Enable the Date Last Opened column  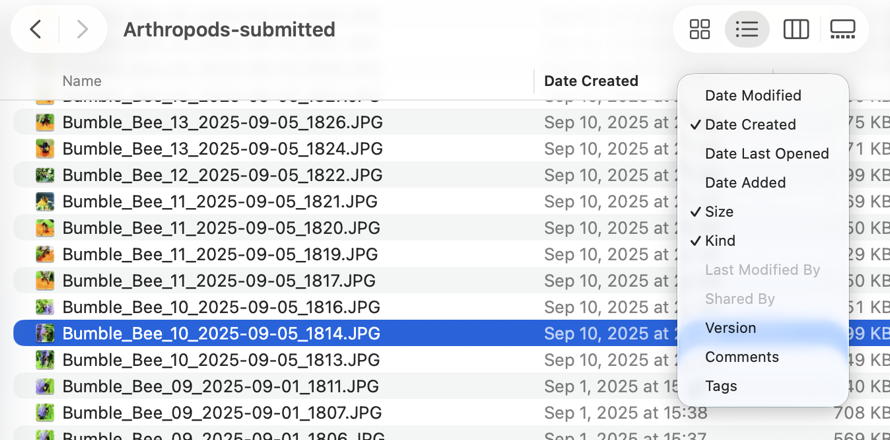coord(766,154)
